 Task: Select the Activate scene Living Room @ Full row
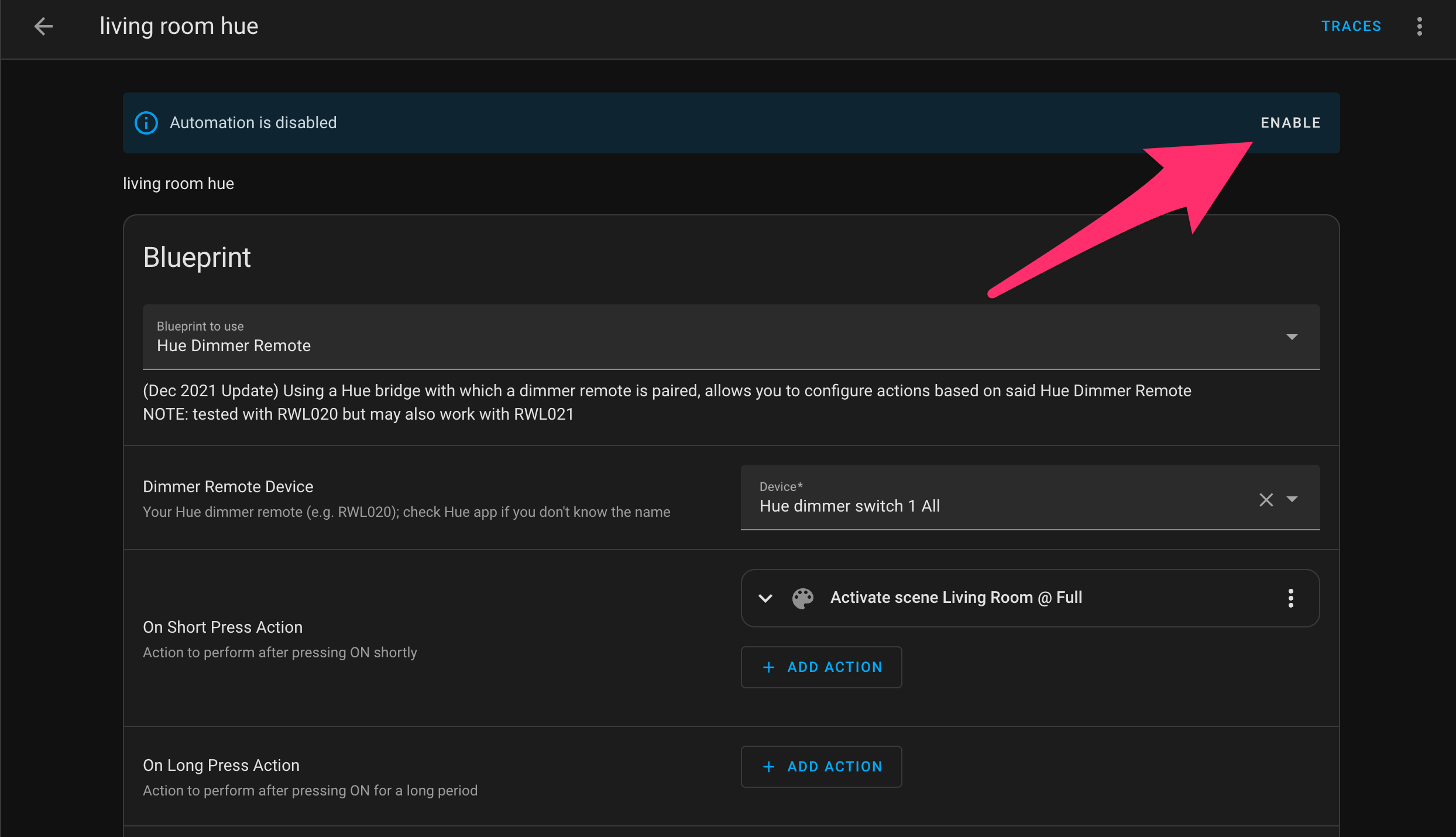tap(956, 598)
